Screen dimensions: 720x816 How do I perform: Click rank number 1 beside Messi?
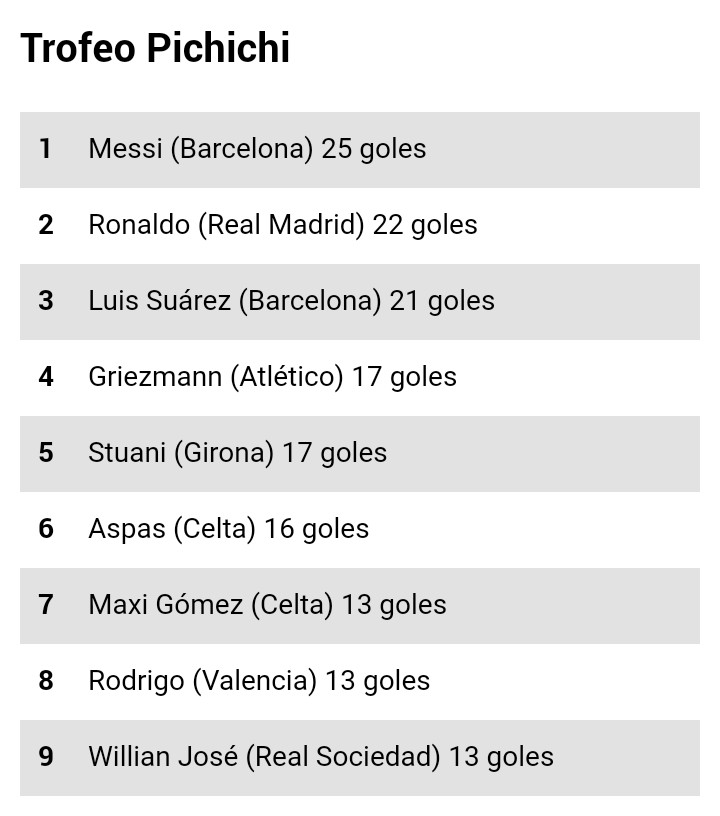(x=45, y=149)
